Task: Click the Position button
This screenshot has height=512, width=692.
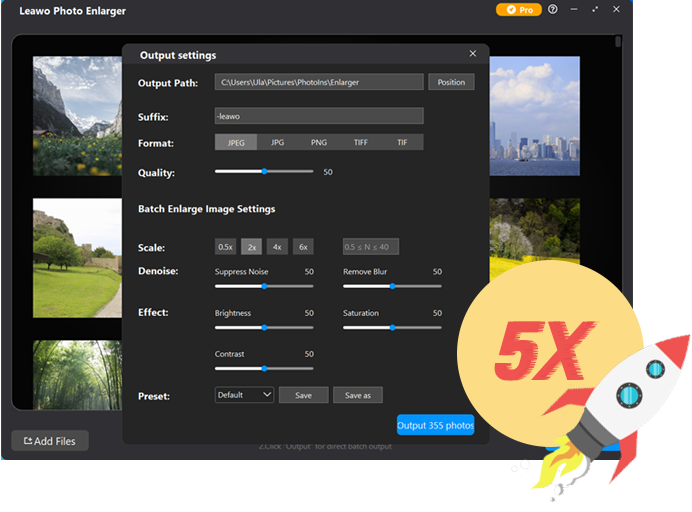Action: pyautogui.click(x=451, y=82)
